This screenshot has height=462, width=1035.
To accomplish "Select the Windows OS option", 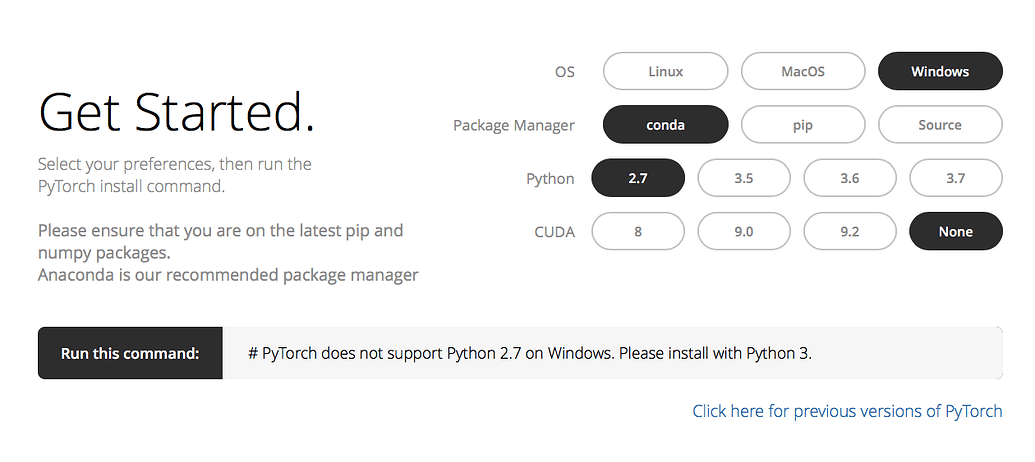I will tap(940, 72).
